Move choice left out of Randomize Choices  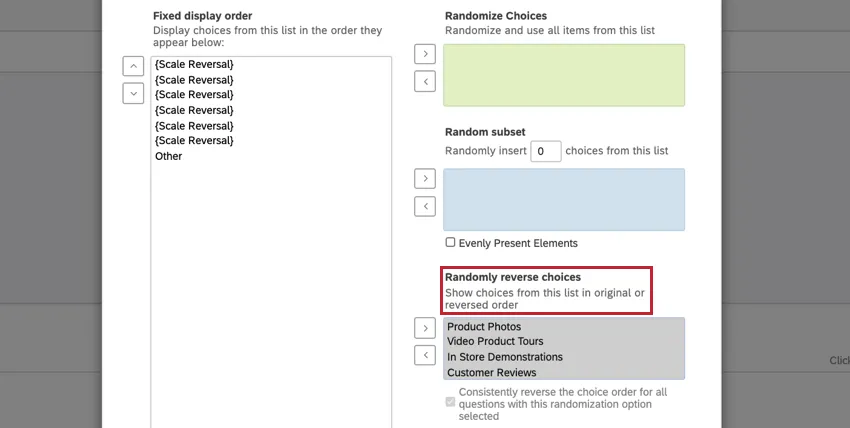point(425,81)
